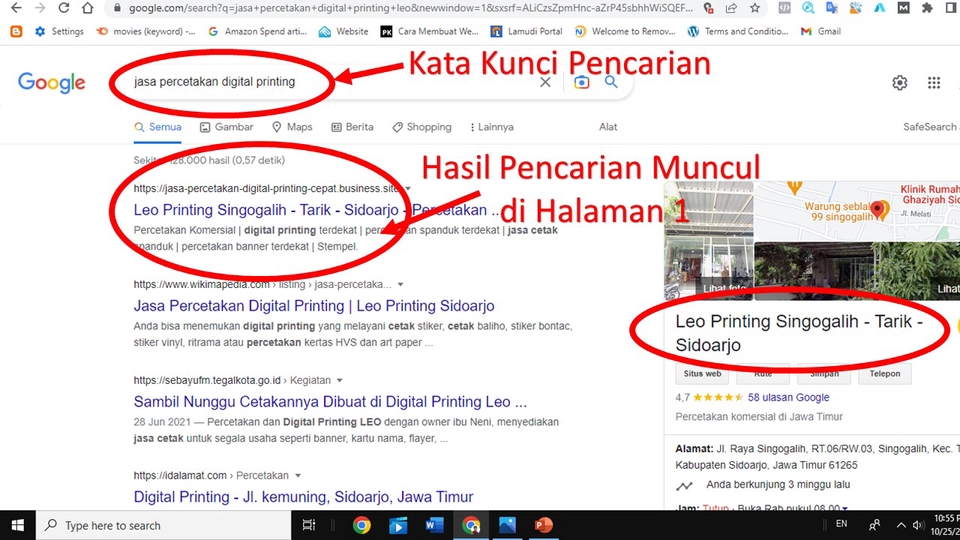Click the Situs web button
Image resolution: width=960 pixels, height=540 pixels.
pyautogui.click(x=702, y=373)
